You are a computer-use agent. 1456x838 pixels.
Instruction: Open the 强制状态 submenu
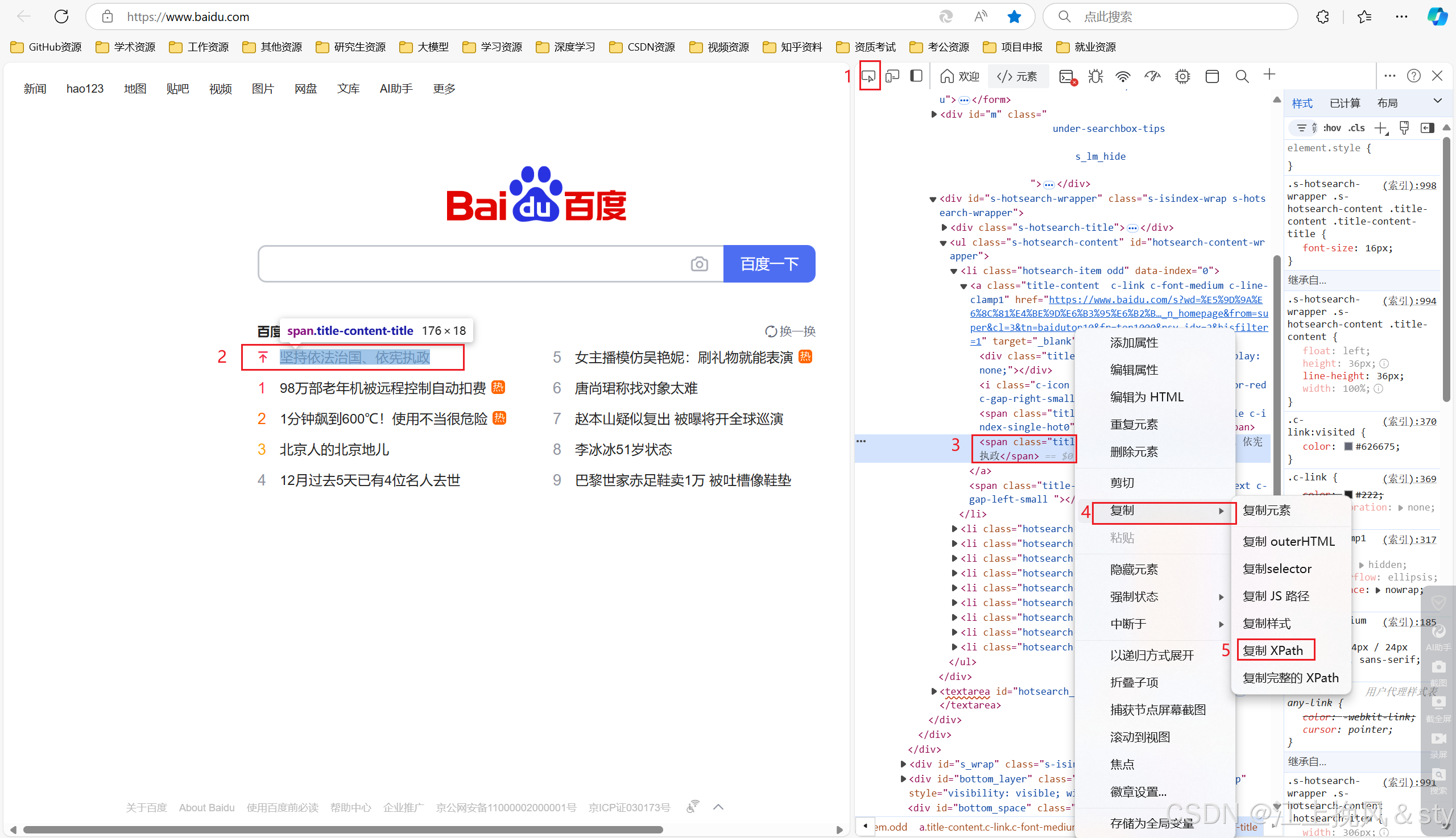pyautogui.click(x=1155, y=597)
